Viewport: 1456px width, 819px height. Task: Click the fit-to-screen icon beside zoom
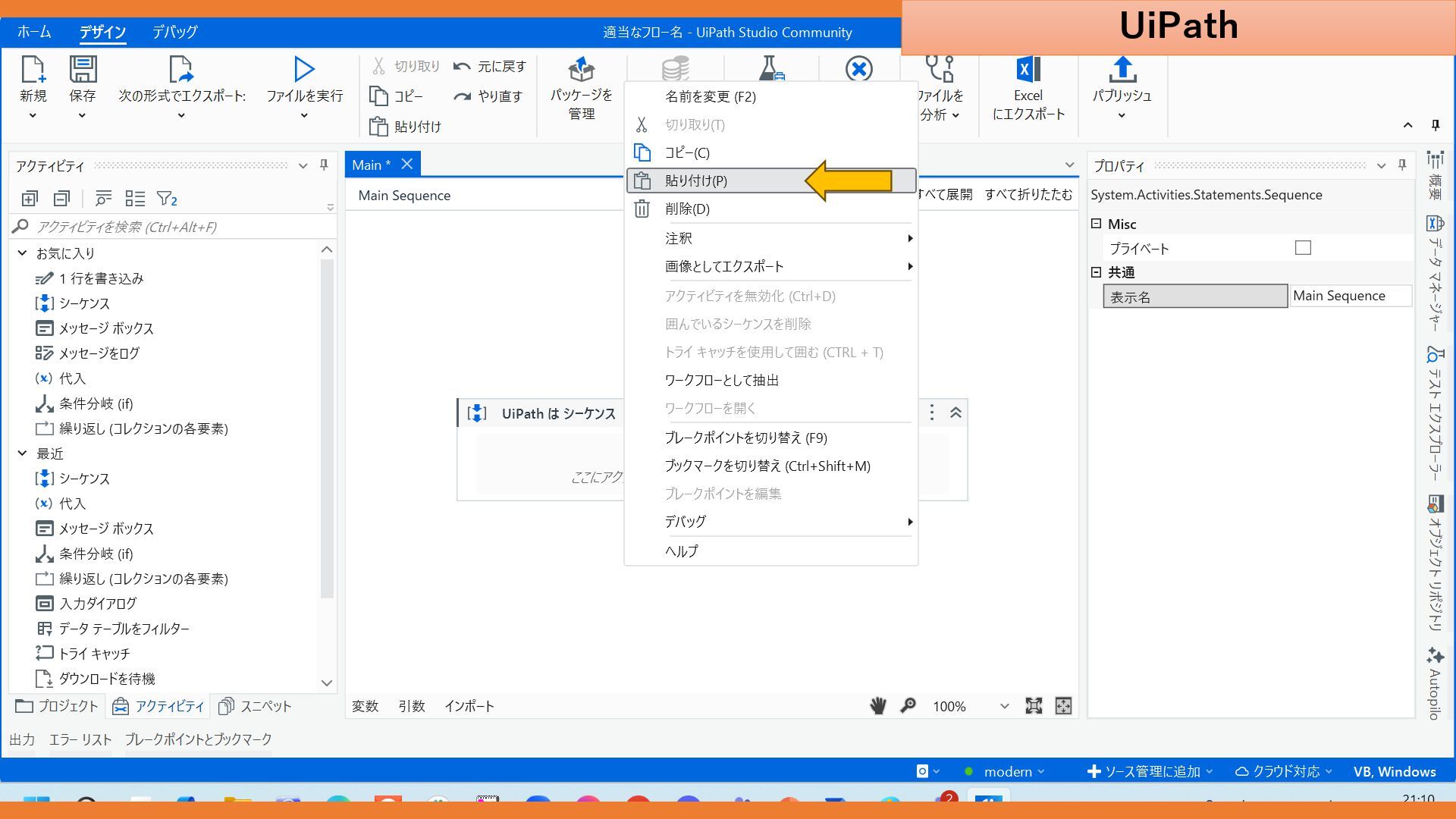click(x=1033, y=706)
